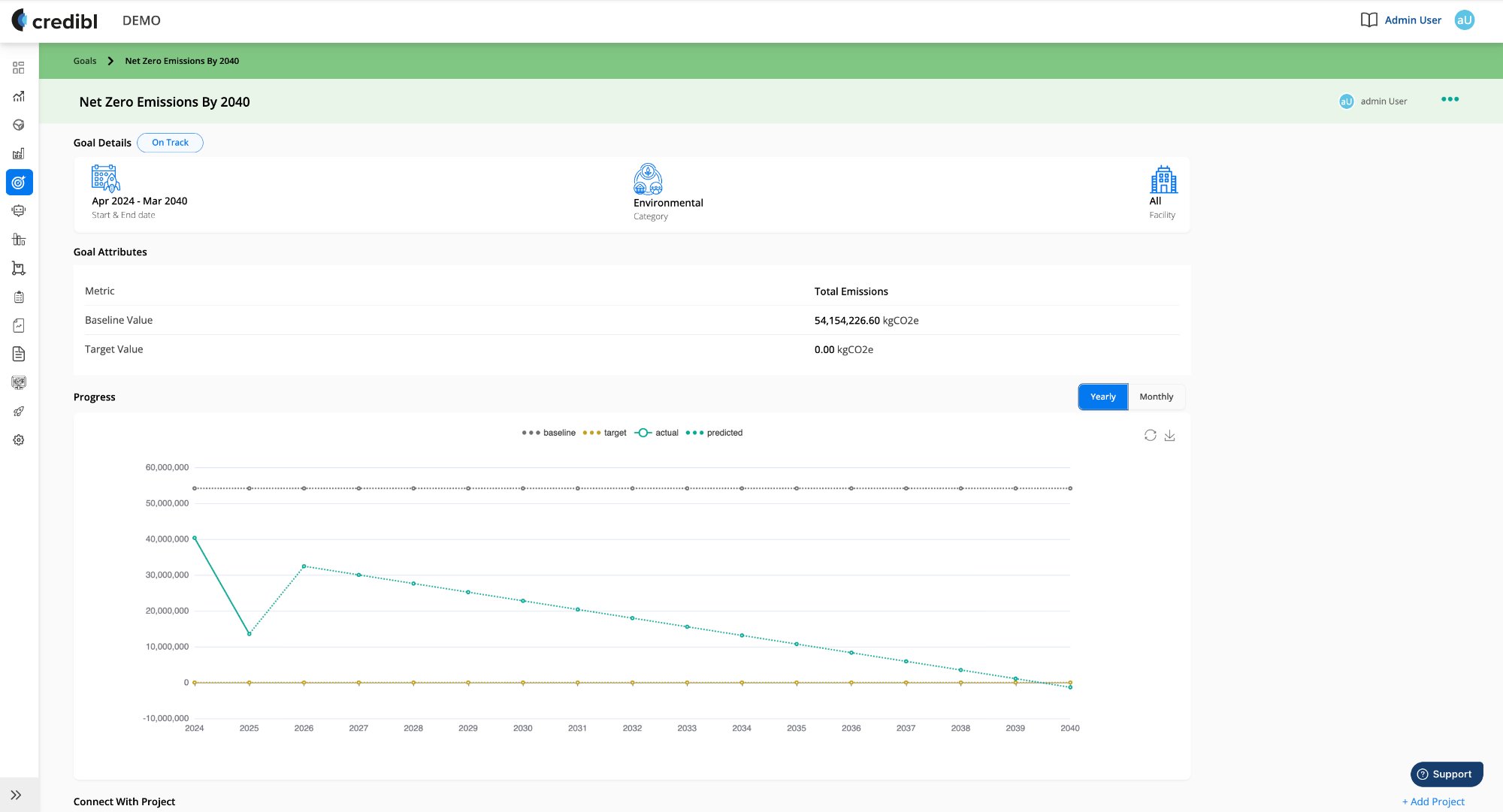Open the Support help button
The image size is (1503, 812).
coord(1446,774)
